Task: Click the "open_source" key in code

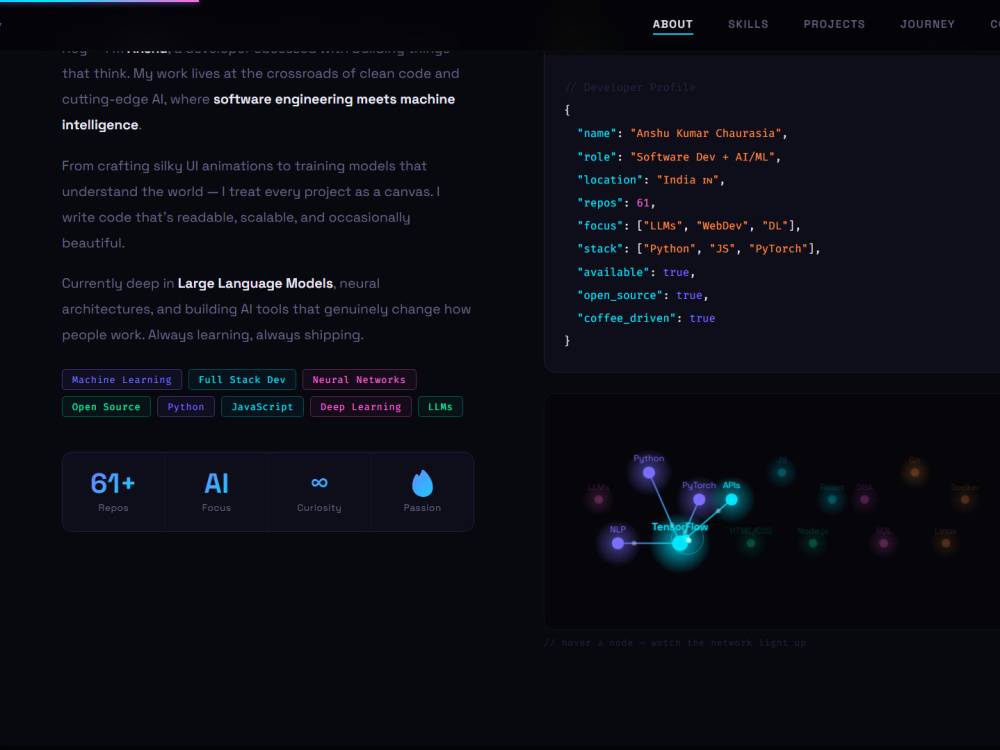Action: [x=620, y=295]
